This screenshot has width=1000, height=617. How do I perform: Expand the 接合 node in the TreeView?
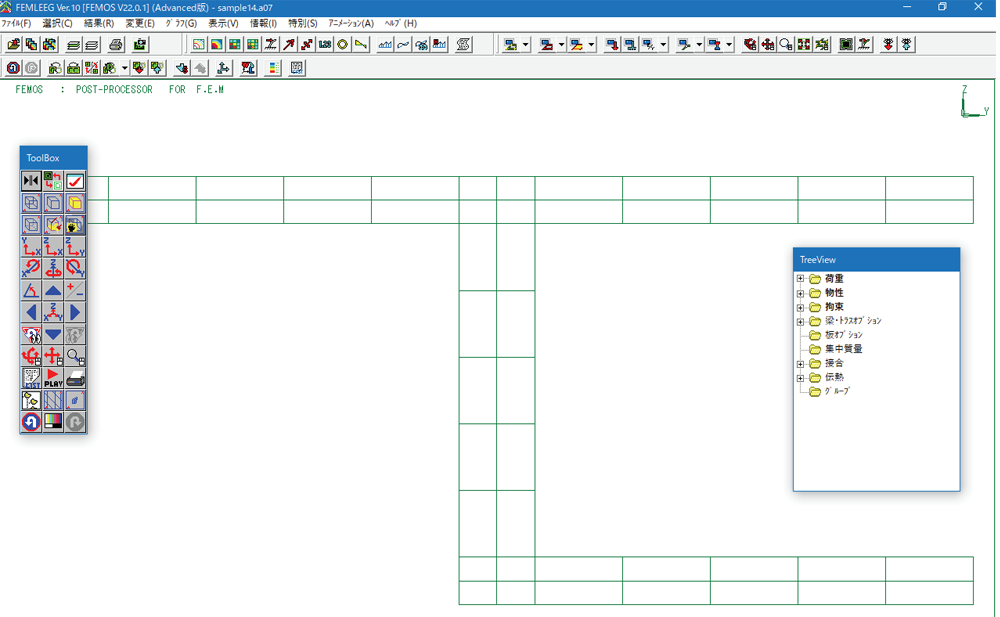coord(800,364)
